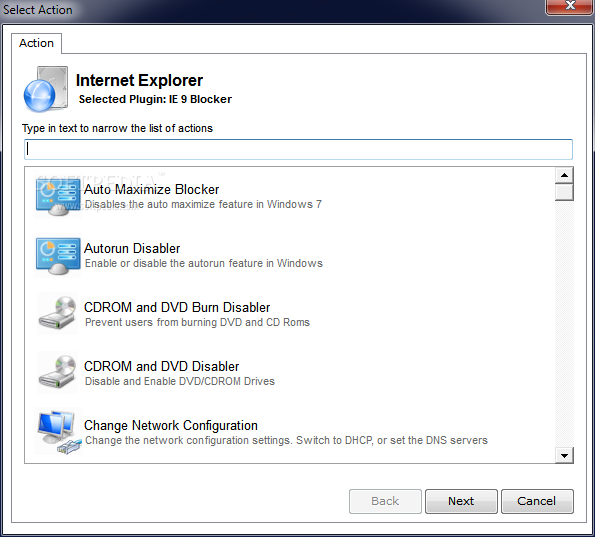The width and height of the screenshot is (595, 537).
Task: Click 'Prevent users from burning DVD and CD Roms'
Action: point(197,322)
